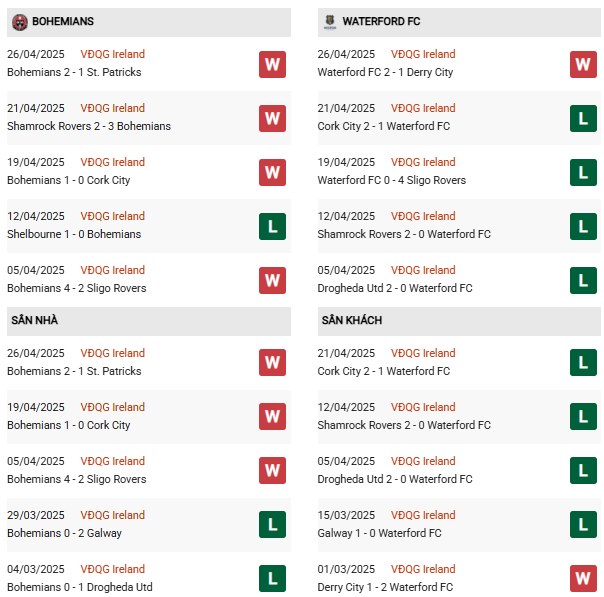
Task: Click L badge for Bohemians 0-2 Galway
Action: 272,524
